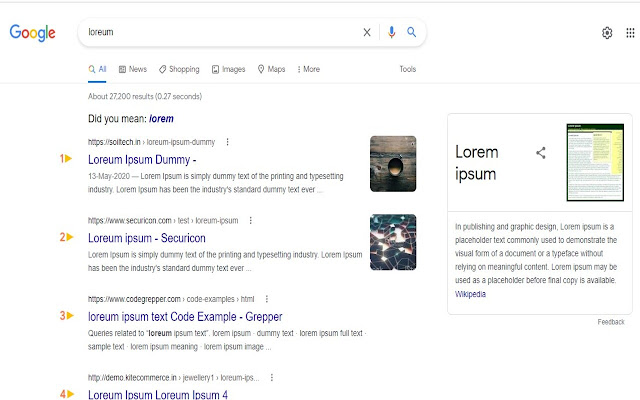The width and height of the screenshot is (640, 400).
Task: Open settings via the gear icon
Action: coord(607,33)
